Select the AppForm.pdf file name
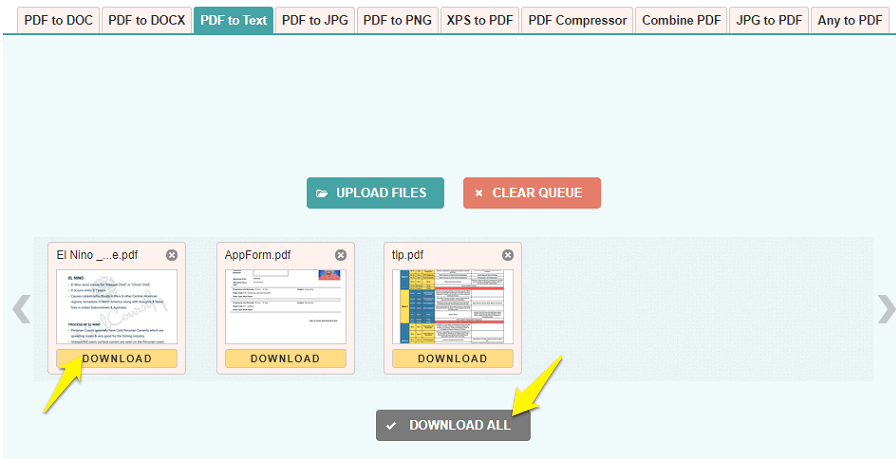The height and width of the screenshot is (459, 896). 258,255
